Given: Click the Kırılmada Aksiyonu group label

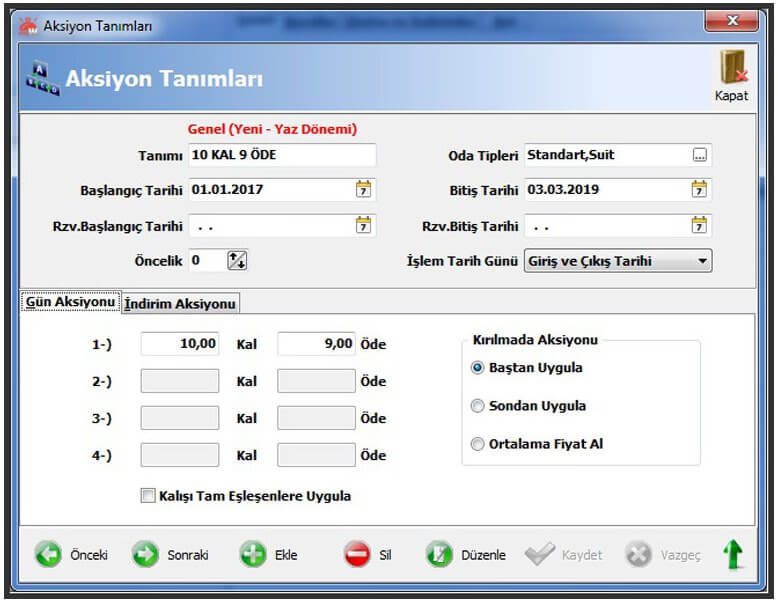Looking at the screenshot, I should pyautogui.click(x=535, y=340).
